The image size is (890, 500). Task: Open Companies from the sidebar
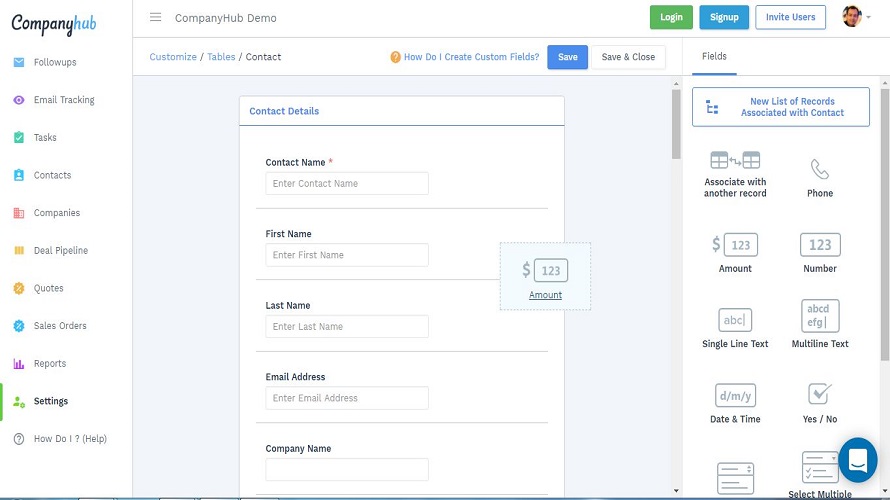click(x=56, y=213)
